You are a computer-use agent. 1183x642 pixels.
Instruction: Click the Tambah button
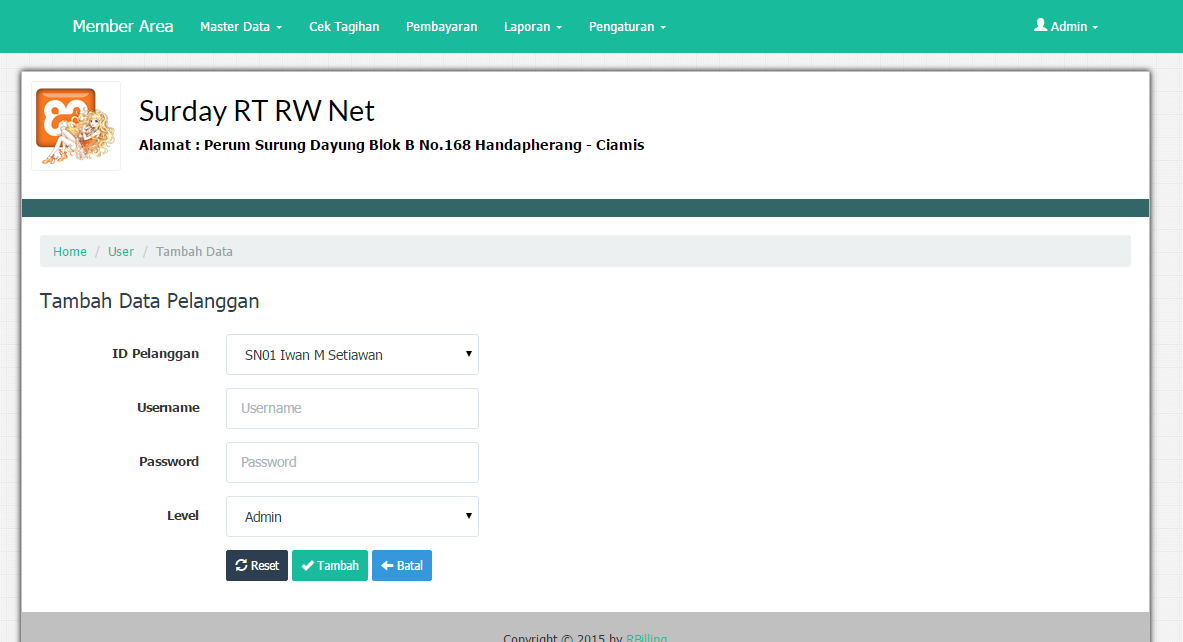coord(329,565)
